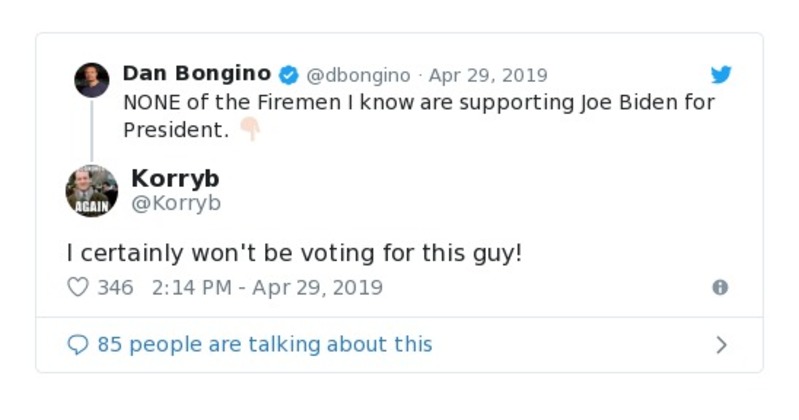
Task: Click the speech bubble reply icon
Action: [x=78, y=345]
